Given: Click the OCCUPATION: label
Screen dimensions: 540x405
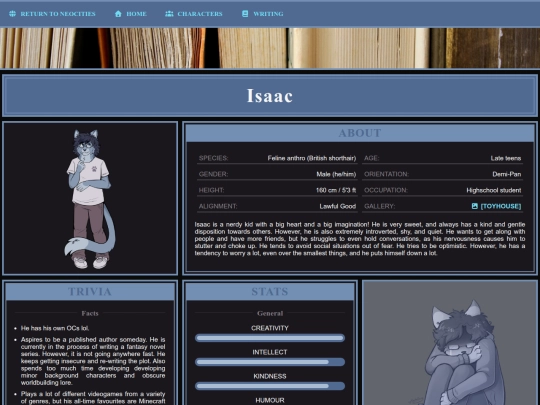Looking at the screenshot, I should click(386, 190).
